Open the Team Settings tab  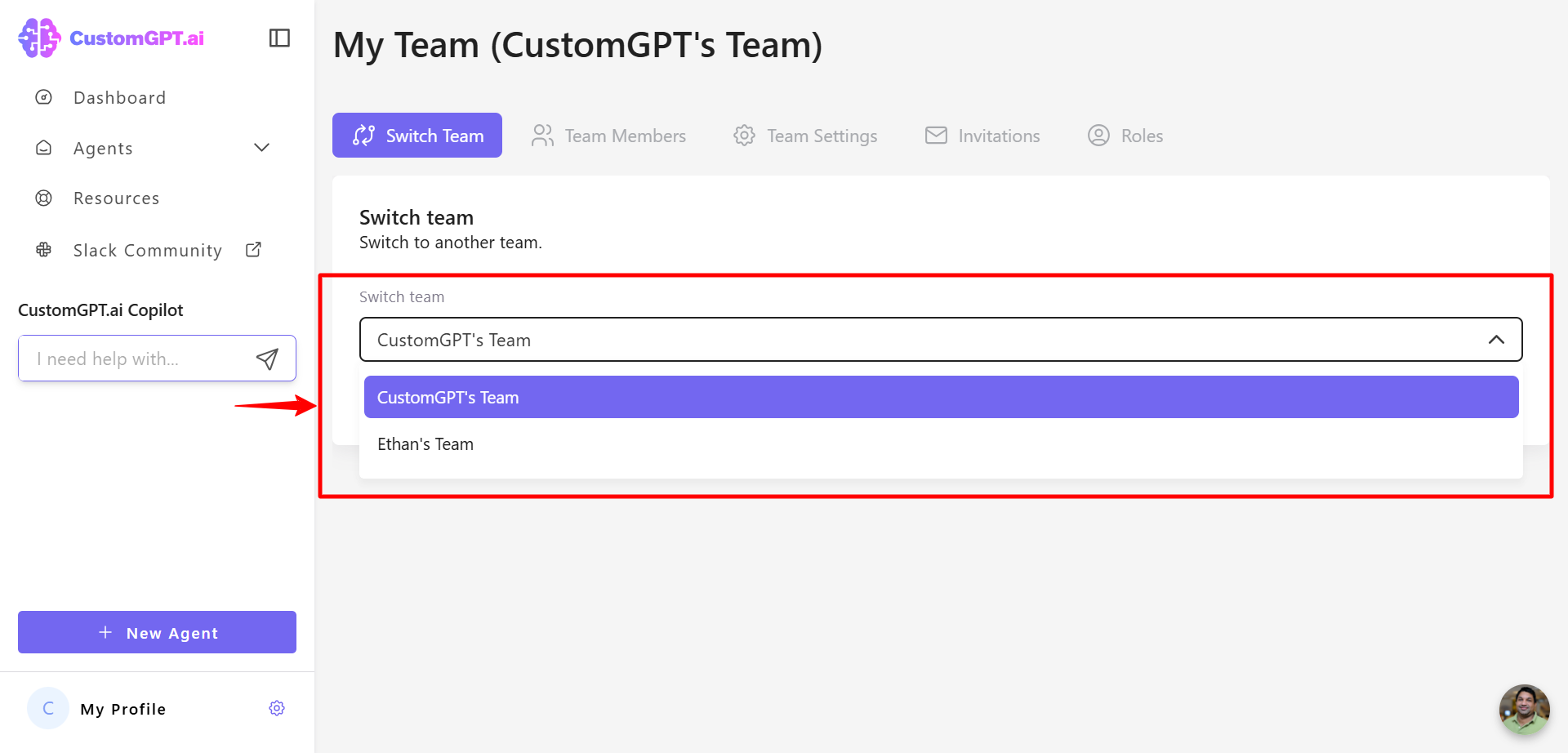point(805,136)
